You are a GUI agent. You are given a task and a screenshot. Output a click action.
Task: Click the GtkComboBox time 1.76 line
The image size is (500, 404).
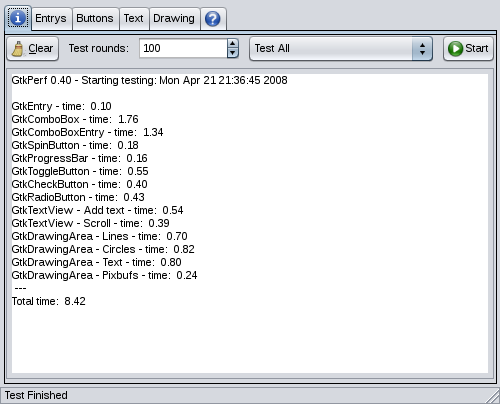(75, 119)
